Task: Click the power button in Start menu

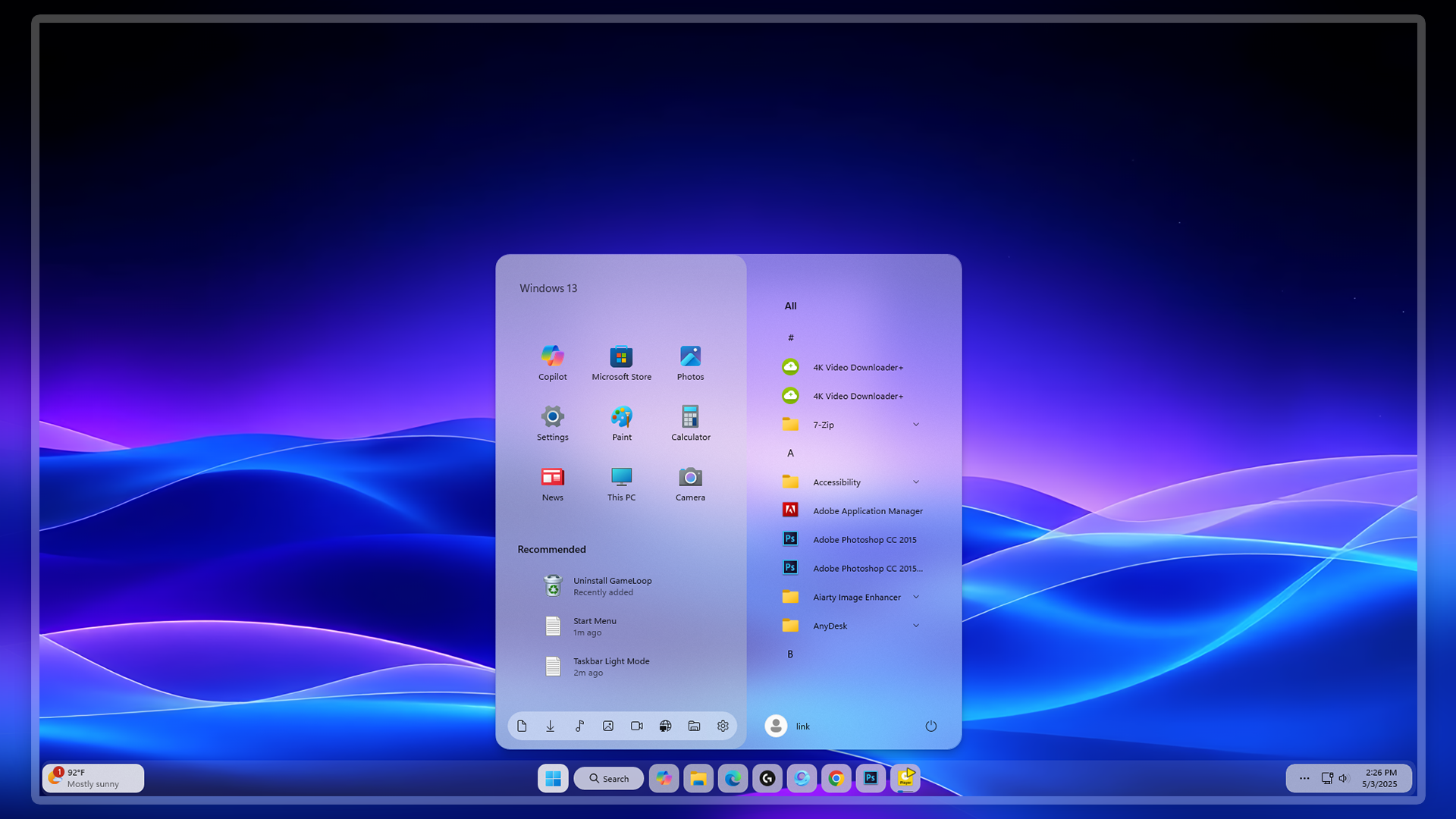Action: click(x=931, y=726)
